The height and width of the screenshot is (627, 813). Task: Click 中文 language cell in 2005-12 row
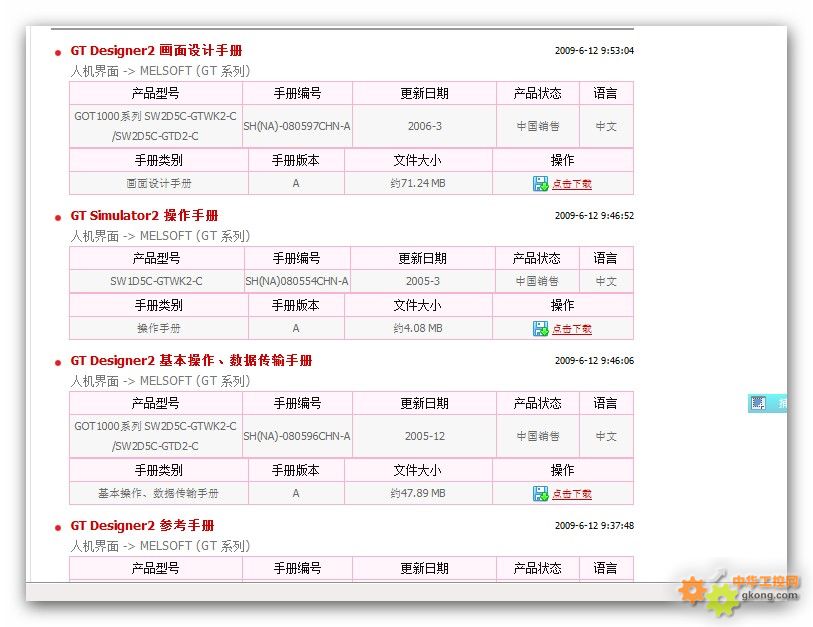606,436
